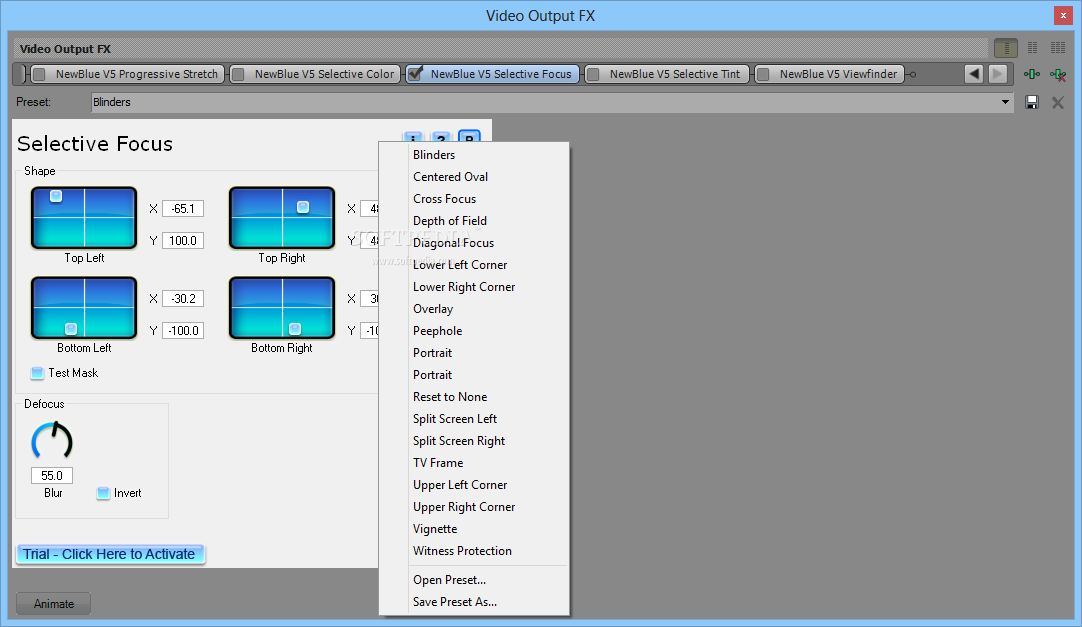Click Top Left Y field 100.0
1082x627 pixels.
click(x=183, y=241)
